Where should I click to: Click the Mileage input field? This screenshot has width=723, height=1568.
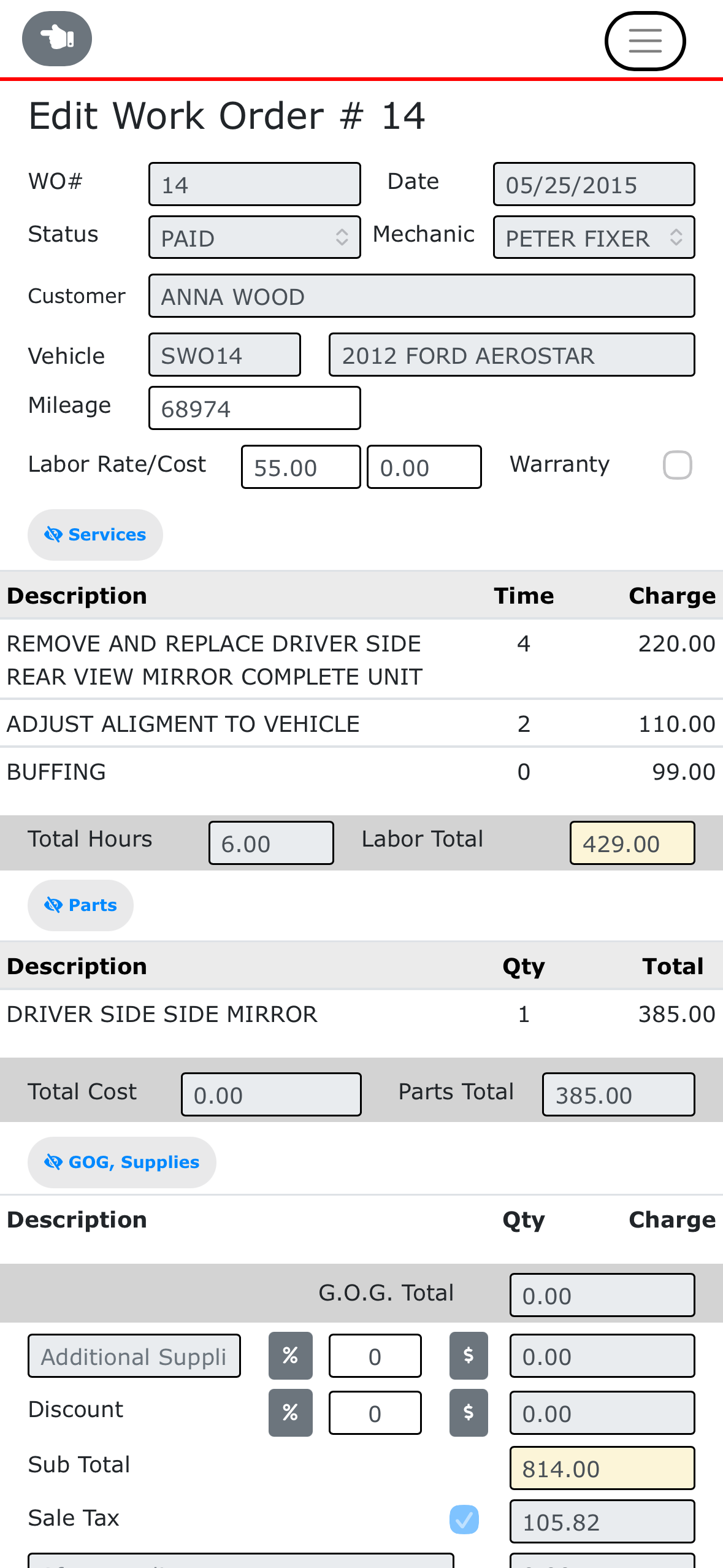click(254, 408)
